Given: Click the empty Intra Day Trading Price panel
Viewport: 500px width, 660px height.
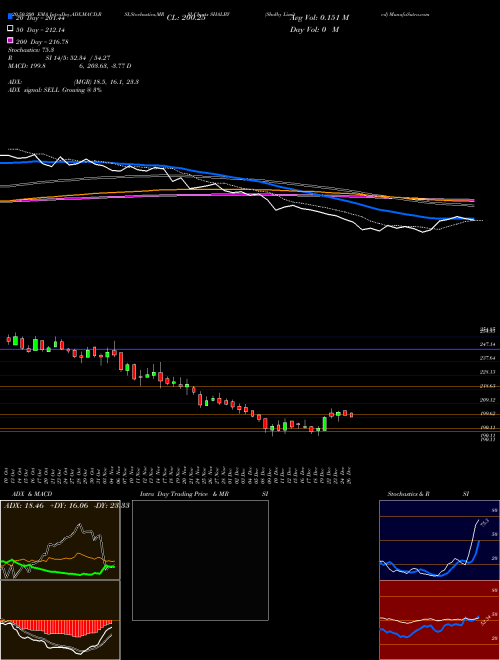Looking at the screenshot, I should pos(200,560).
